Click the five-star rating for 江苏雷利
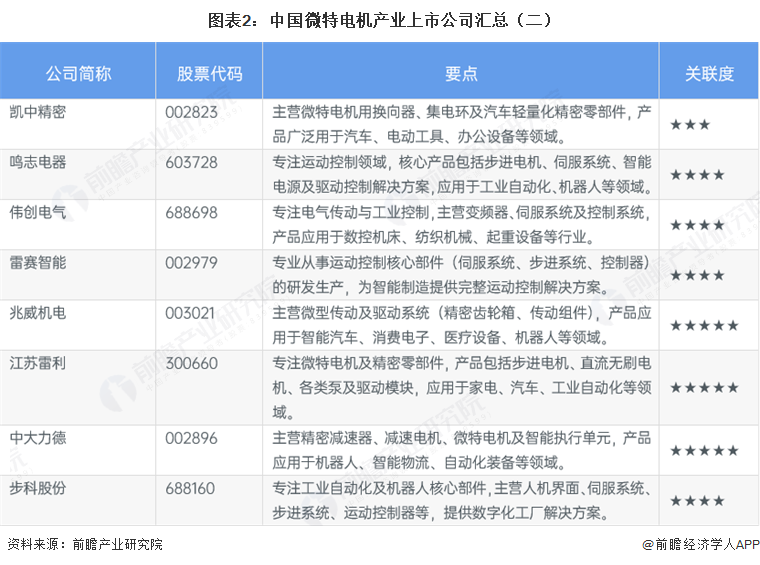Viewport: 760px width, 565px height. click(x=704, y=388)
